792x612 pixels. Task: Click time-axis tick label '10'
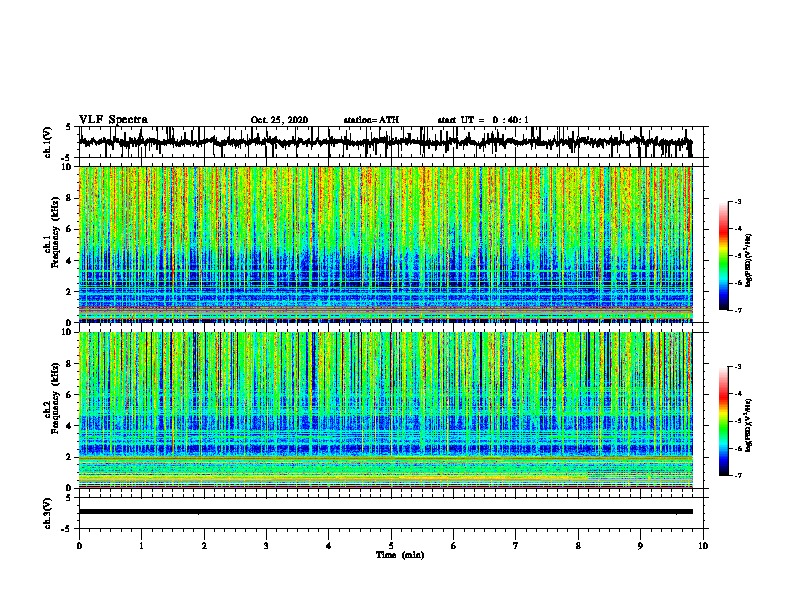(x=703, y=545)
